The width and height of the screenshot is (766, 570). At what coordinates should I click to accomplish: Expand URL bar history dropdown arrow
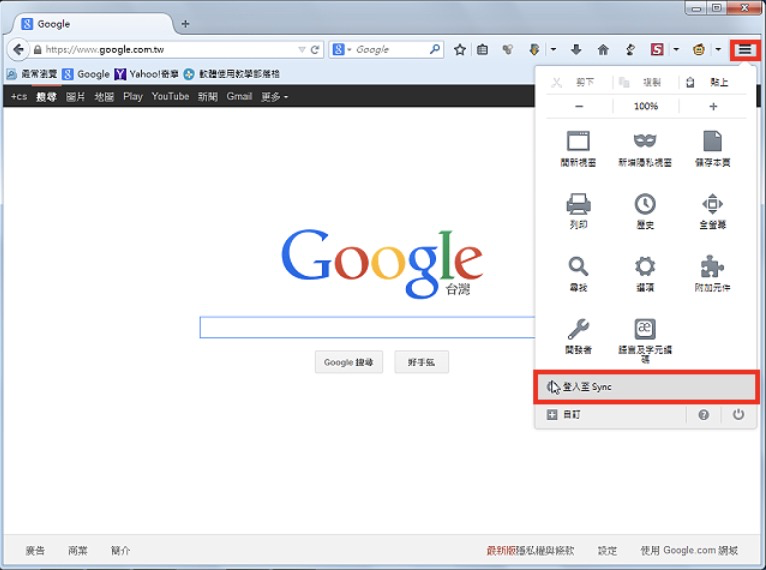click(x=302, y=49)
